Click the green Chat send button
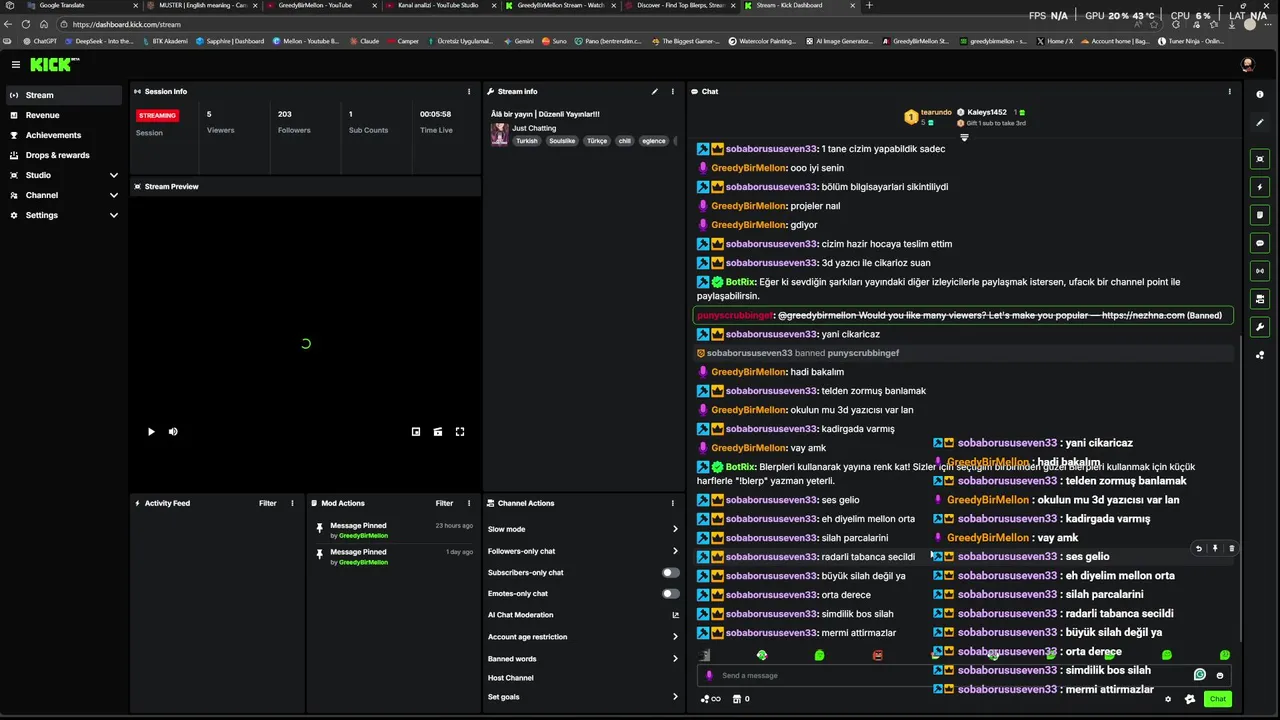Viewport: 1280px width, 720px height. (x=1217, y=699)
